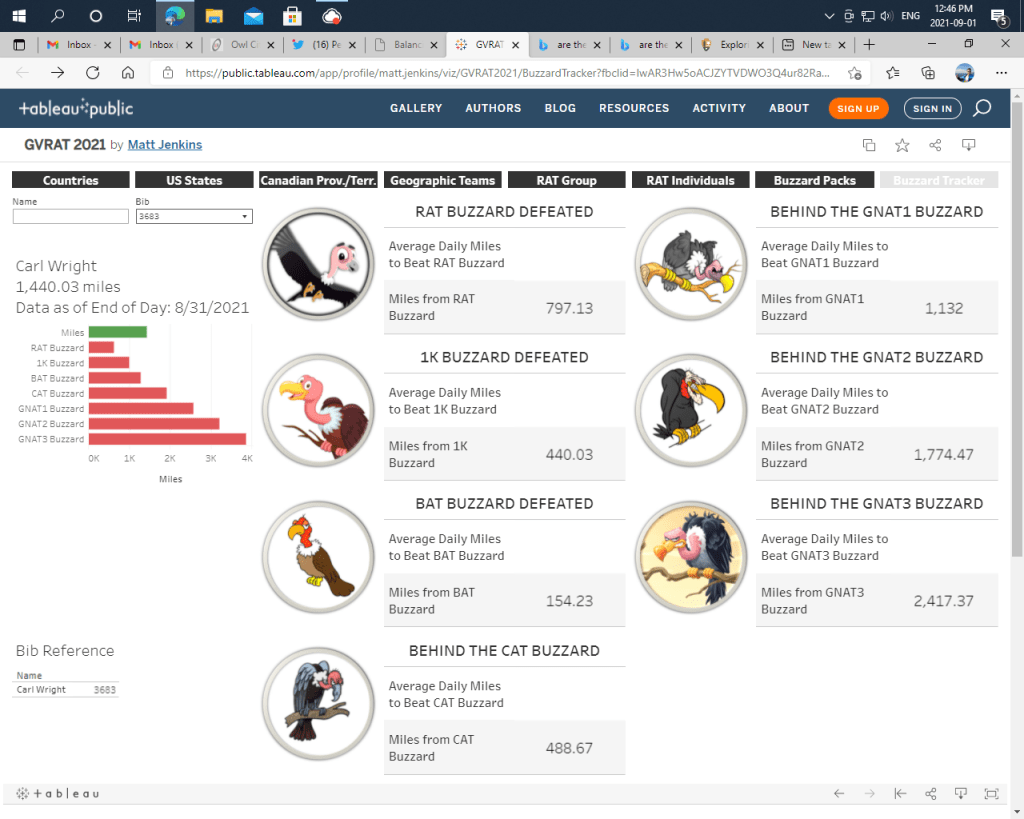
Task: Open File Explorer from the taskbar
Action: (x=213, y=16)
